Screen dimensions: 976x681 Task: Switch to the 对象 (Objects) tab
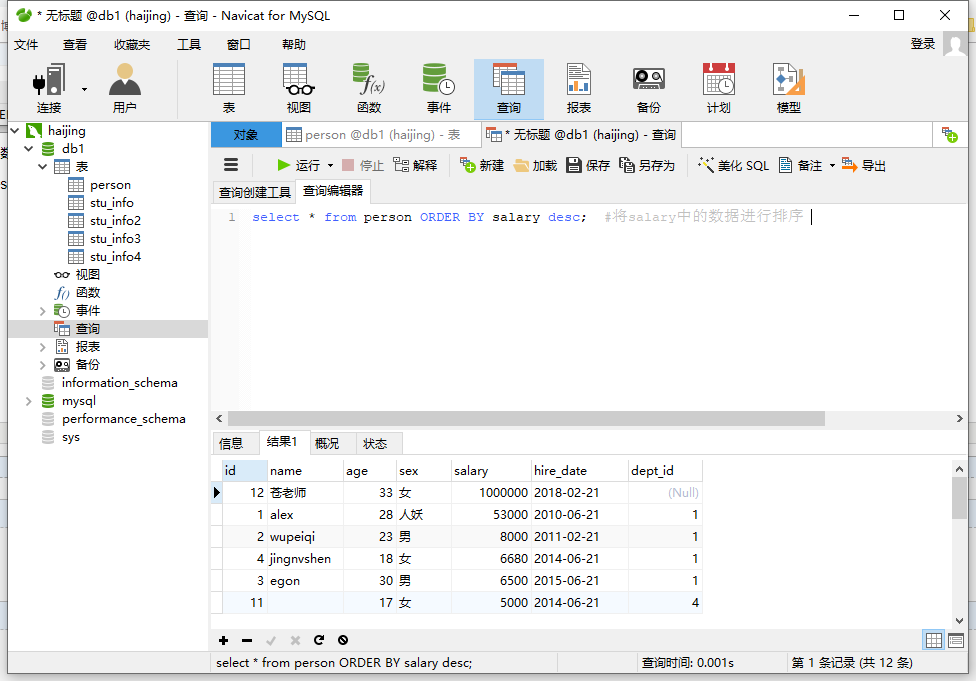(x=246, y=134)
